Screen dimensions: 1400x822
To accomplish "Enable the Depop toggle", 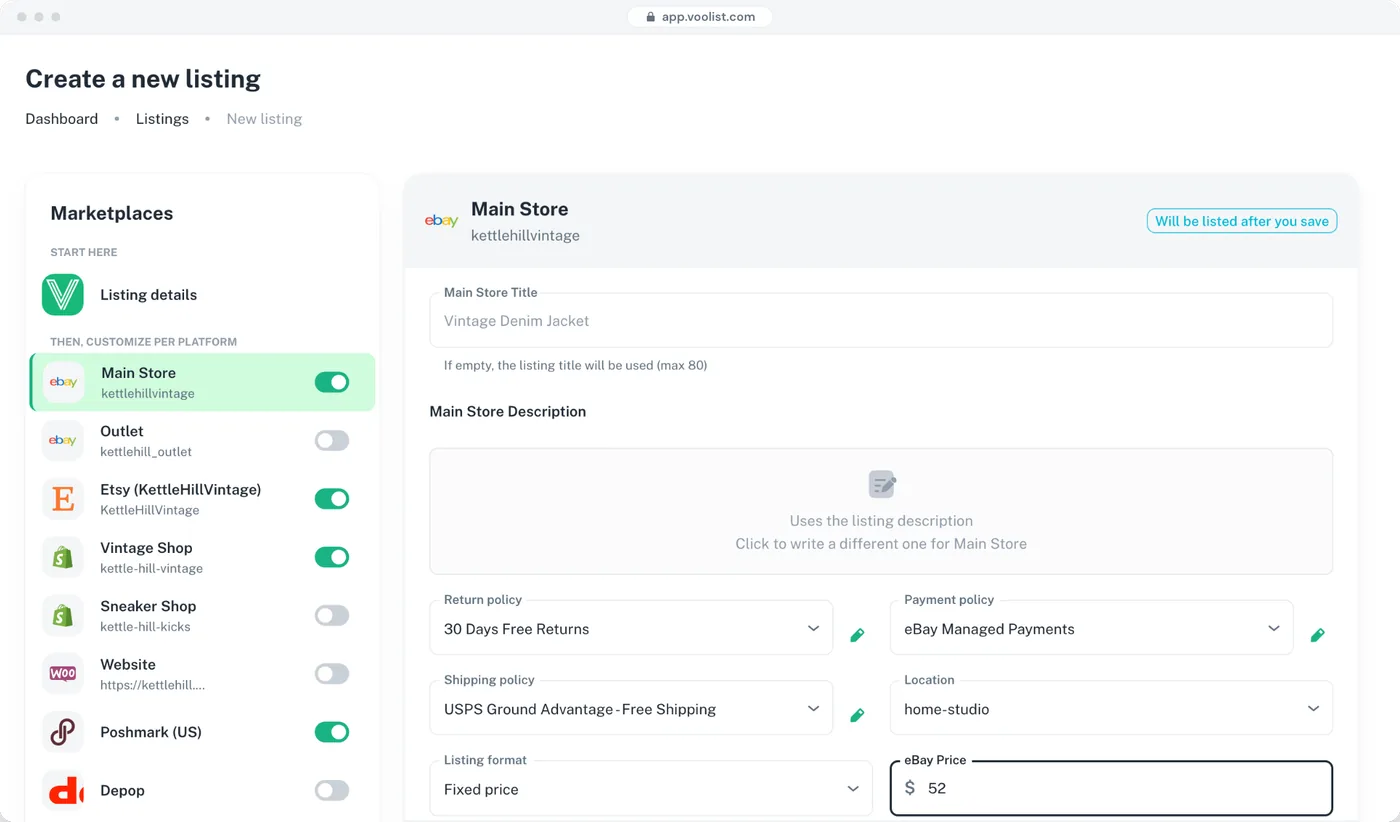I will (x=332, y=791).
